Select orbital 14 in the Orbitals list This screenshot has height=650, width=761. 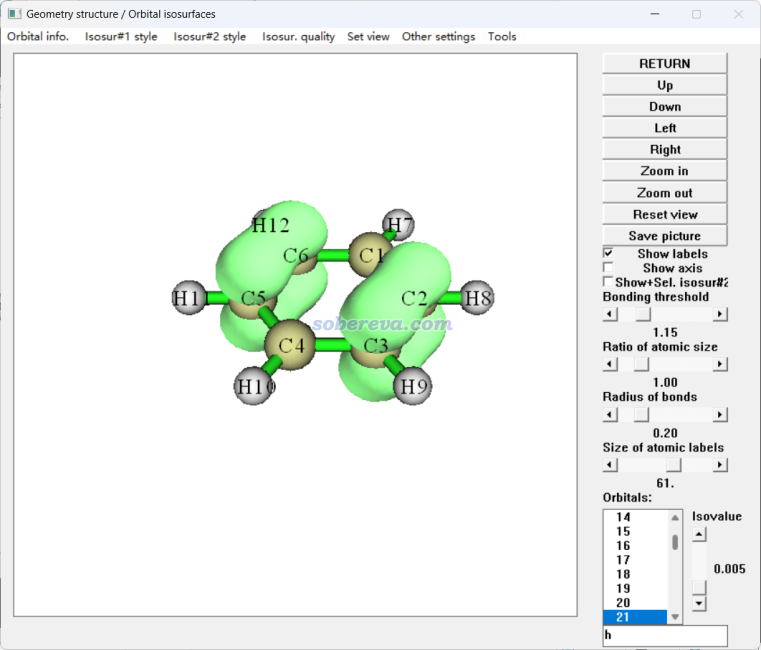point(635,517)
